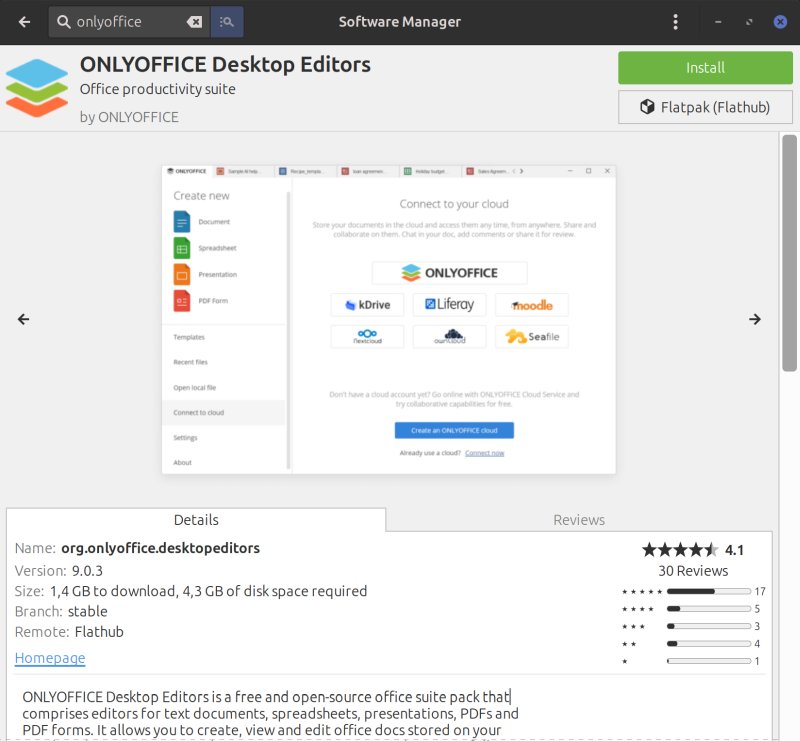Minimize the Software Manager window
The width and height of the screenshot is (800, 741).
[x=718, y=22]
